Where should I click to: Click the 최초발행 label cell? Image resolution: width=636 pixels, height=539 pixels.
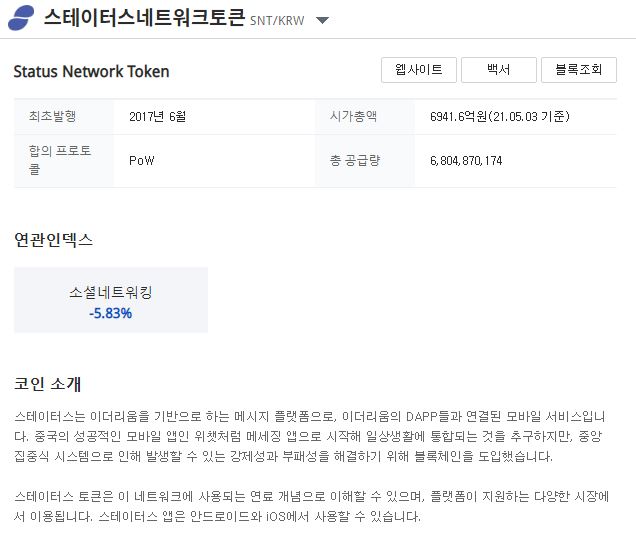[x=64, y=116]
